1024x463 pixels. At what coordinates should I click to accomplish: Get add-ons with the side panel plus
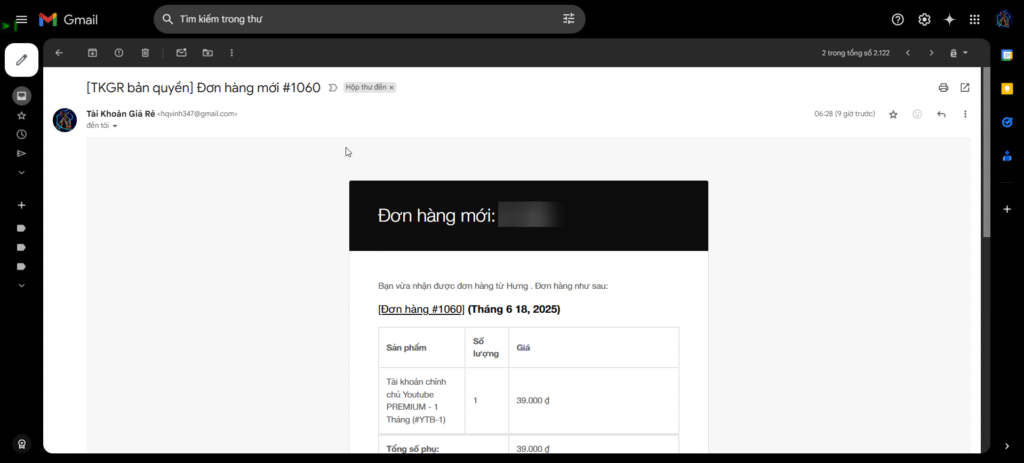1007,209
